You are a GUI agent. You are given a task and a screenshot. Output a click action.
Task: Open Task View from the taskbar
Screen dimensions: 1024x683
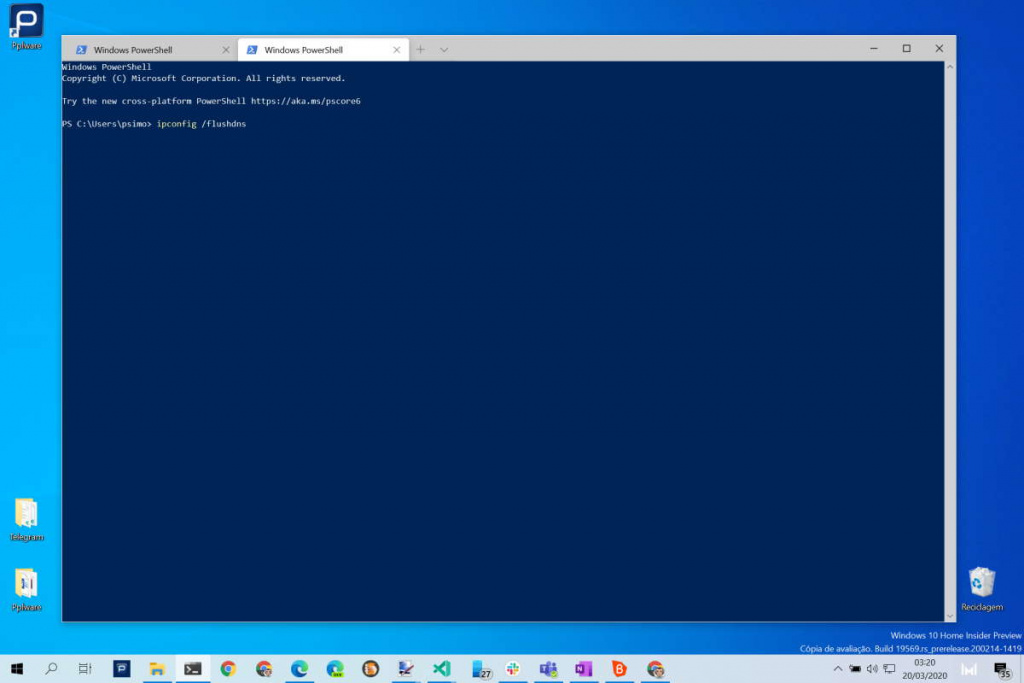click(86, 669)
